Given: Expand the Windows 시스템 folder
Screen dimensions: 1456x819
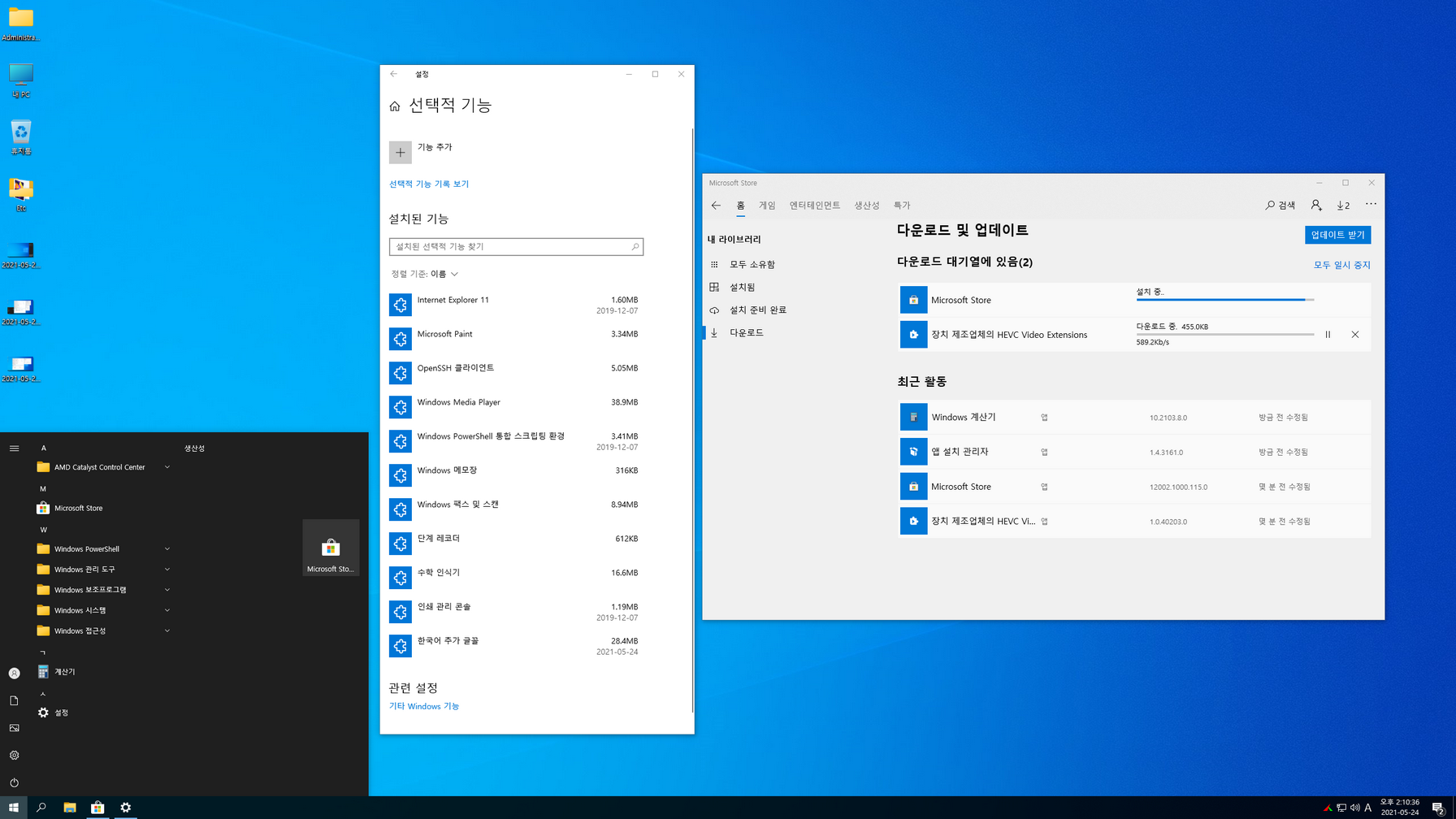Looking at the screenshot, I should click(104, 610).
